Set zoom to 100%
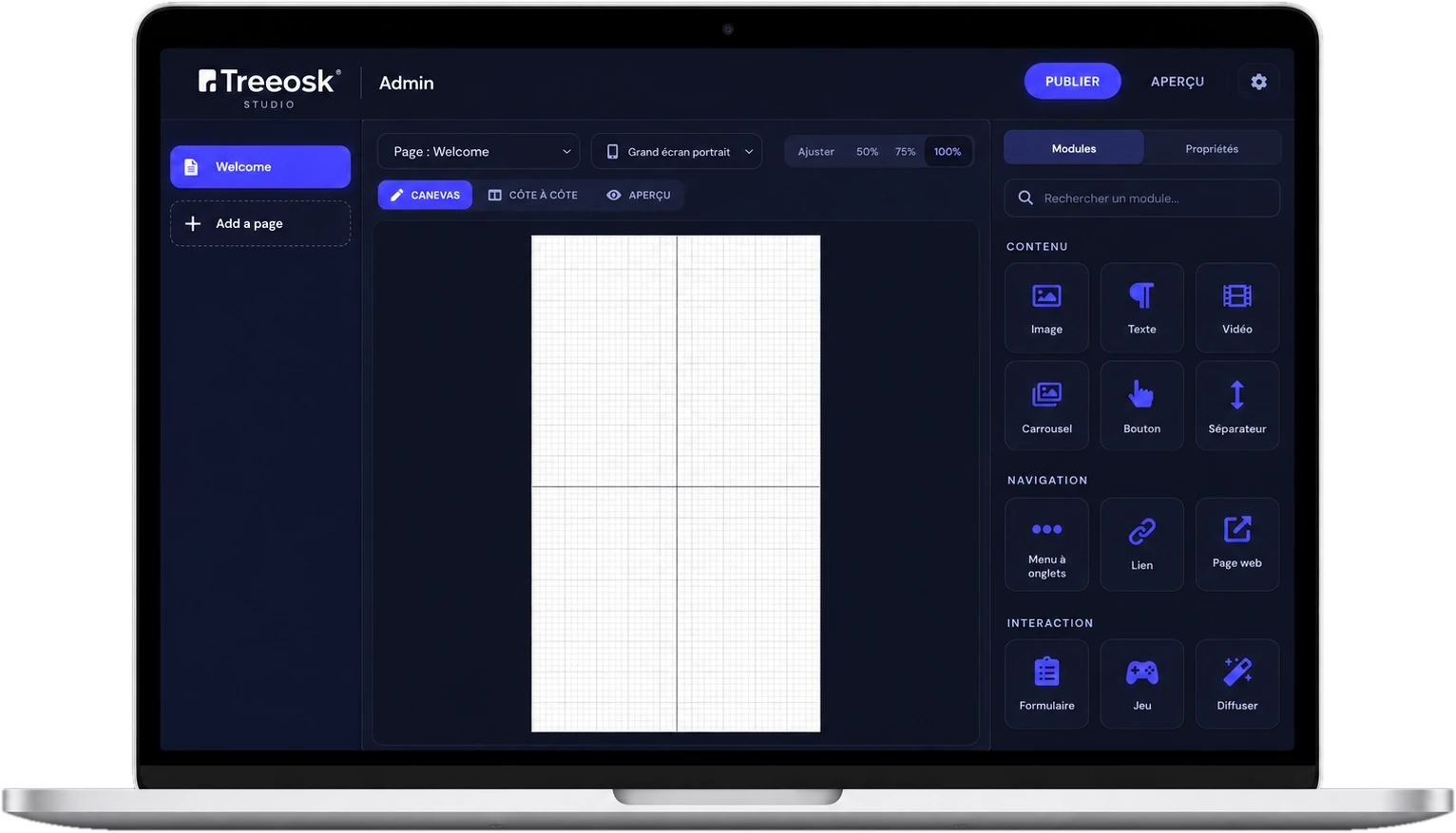Screen dimensions: 1456x833 pyautogui.click(x=948, y=152)
